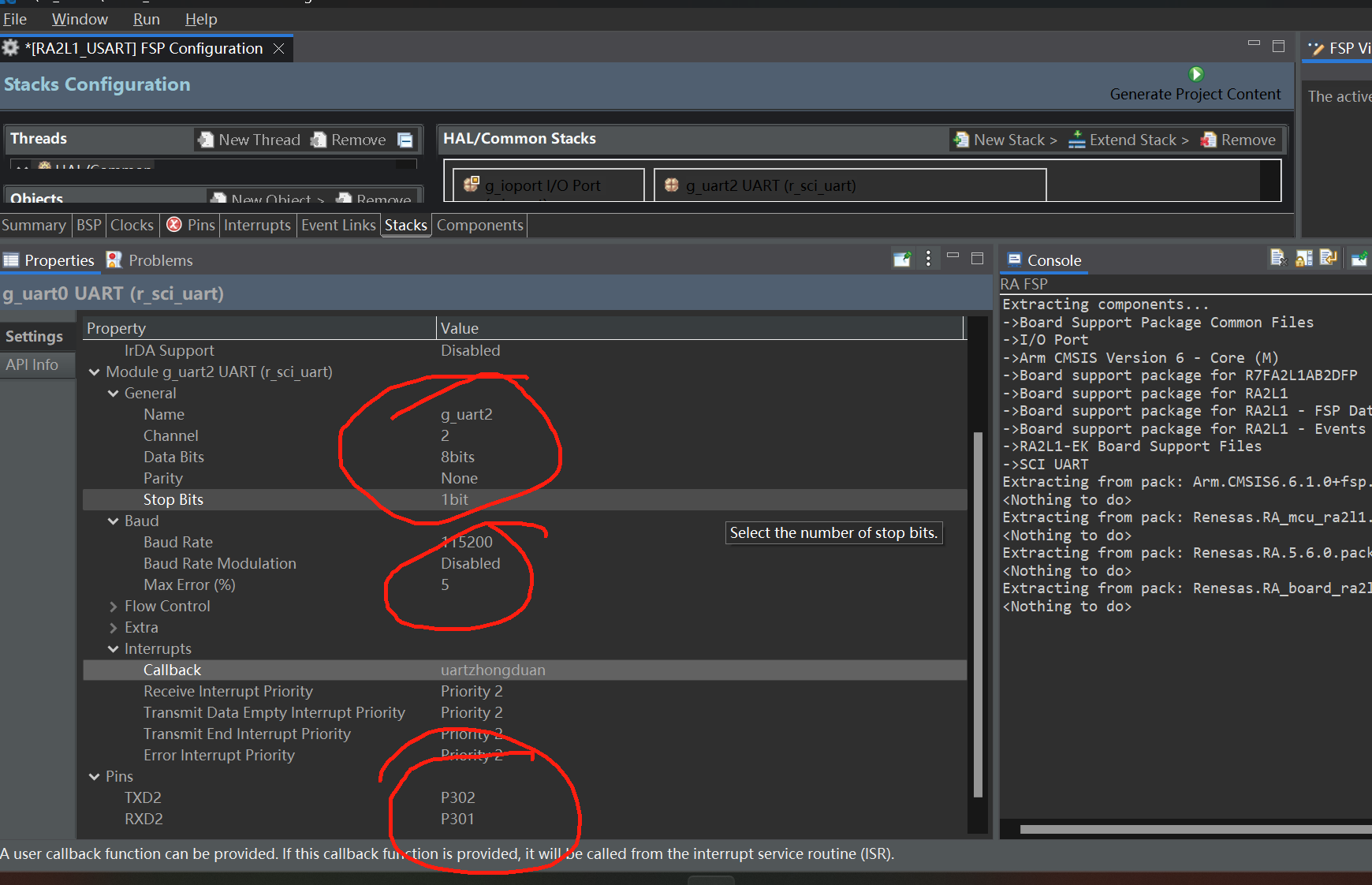This screenshot has width=1372, height=885.
Task: Click the New Stack button
Action: (1005, 140)
